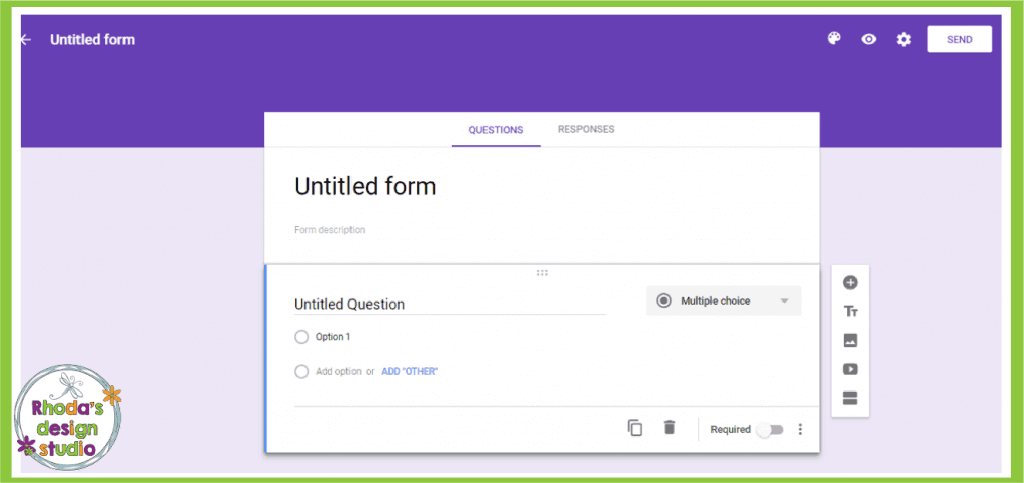Open the color palette theme icon
The width and height of the screenshot is (1024, 483).
click(834, 39)
